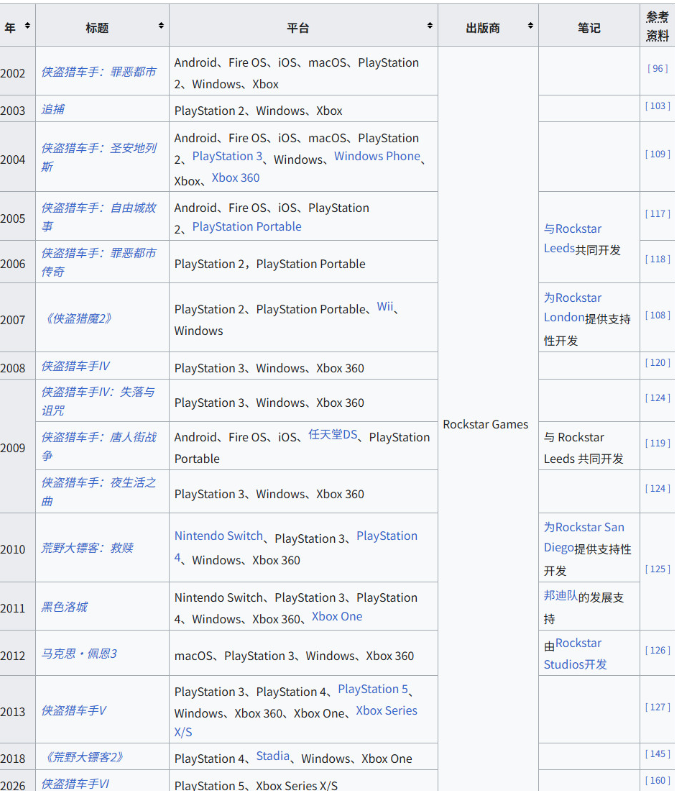Viewport: 675px width, 791px height.
Task: Follow Nintendo Switch link in 2010 row
Action: [218, 536]
